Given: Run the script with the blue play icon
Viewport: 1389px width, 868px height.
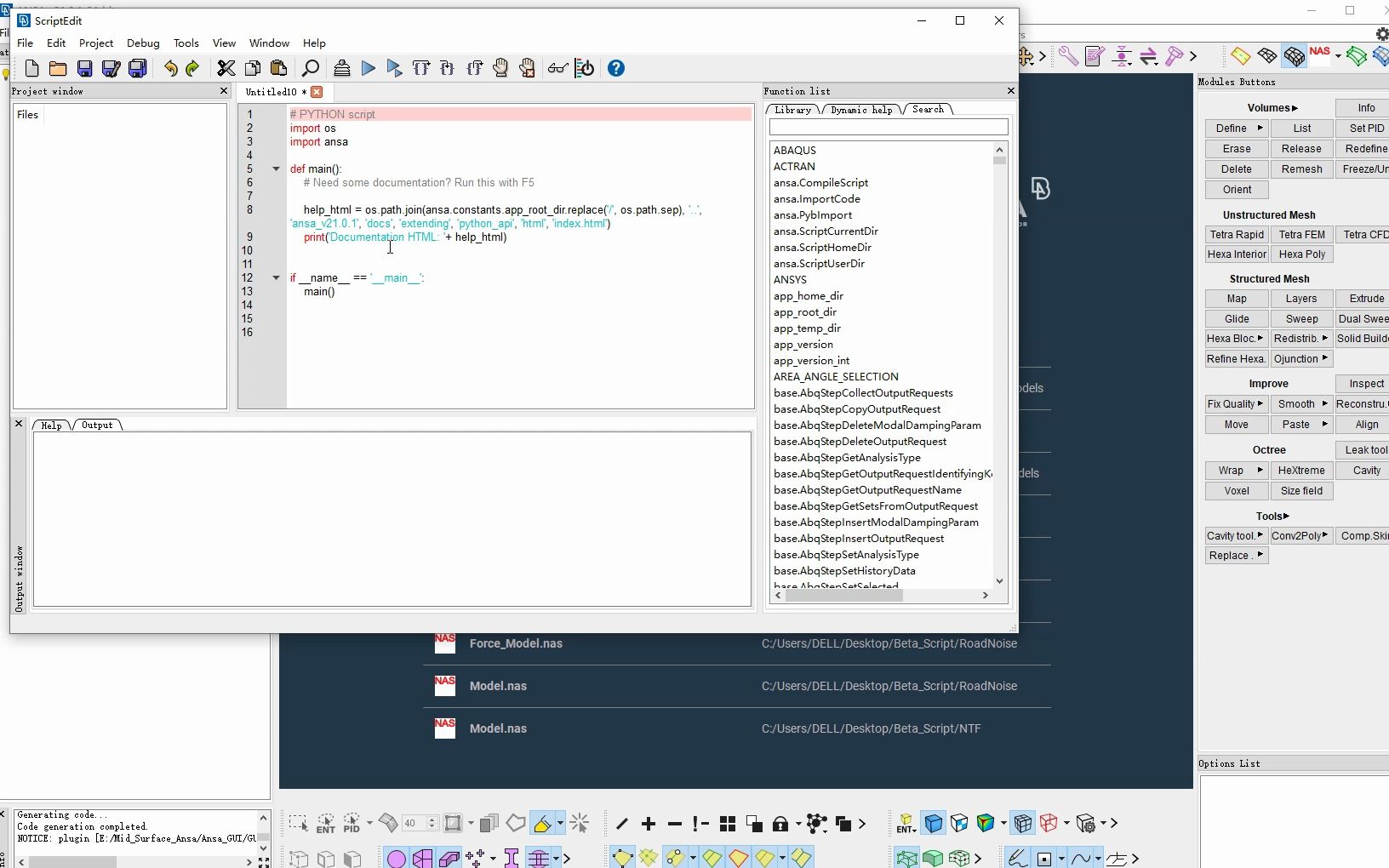Looking at the screenshot, I should (x=369, y=68).
